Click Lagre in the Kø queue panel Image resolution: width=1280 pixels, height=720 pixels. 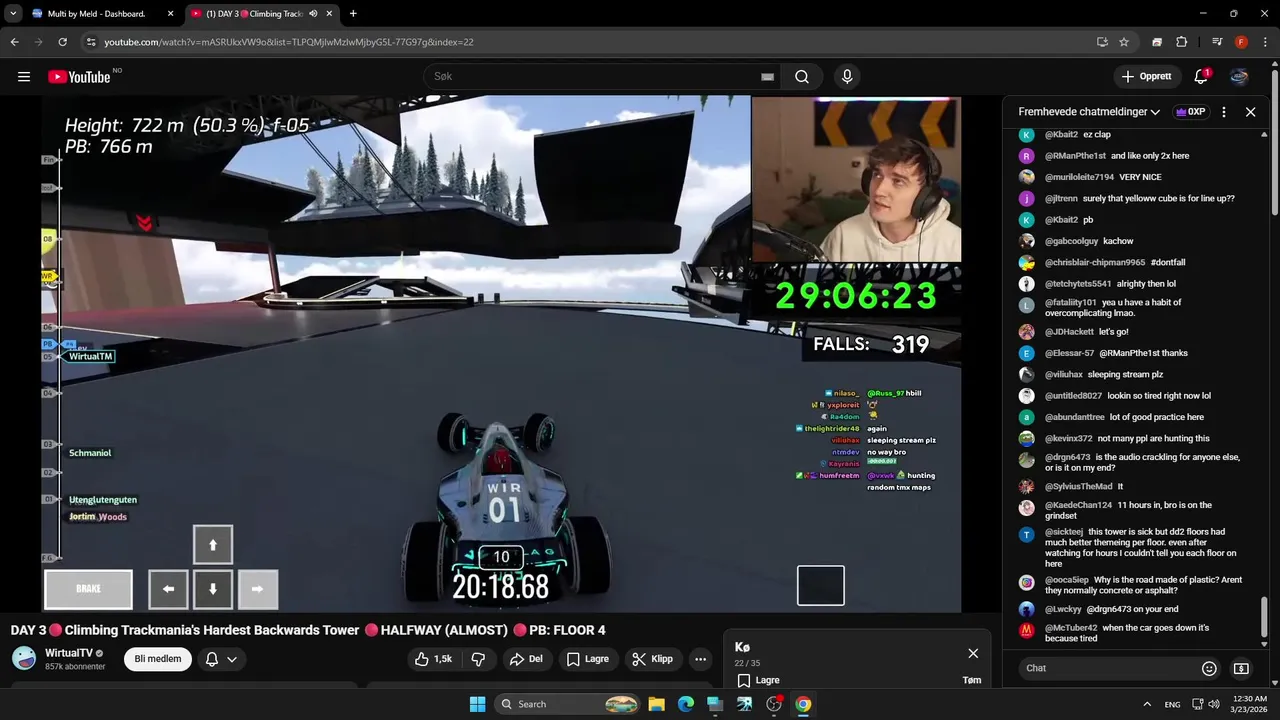(759, 680)
